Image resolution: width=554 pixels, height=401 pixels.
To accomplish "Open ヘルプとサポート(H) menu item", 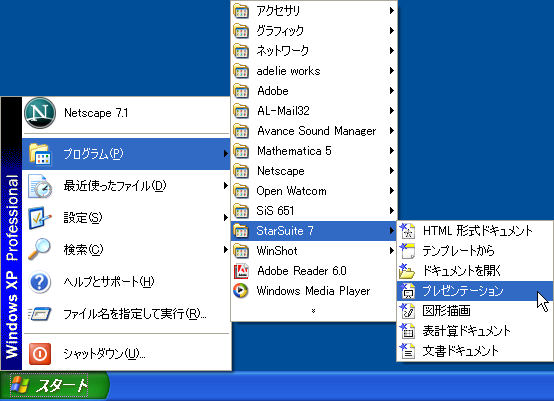I will coord(126,282).
